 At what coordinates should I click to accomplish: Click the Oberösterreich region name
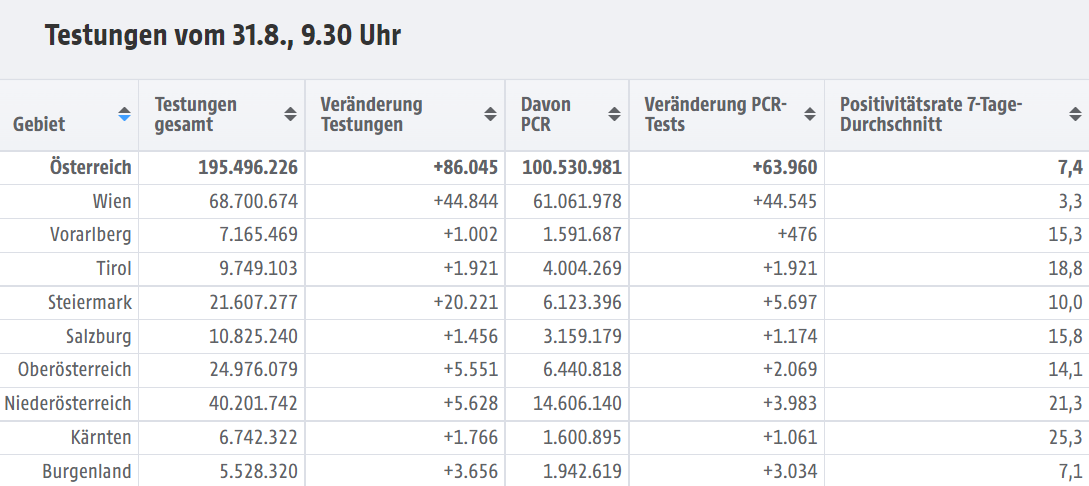coord(74,369)
